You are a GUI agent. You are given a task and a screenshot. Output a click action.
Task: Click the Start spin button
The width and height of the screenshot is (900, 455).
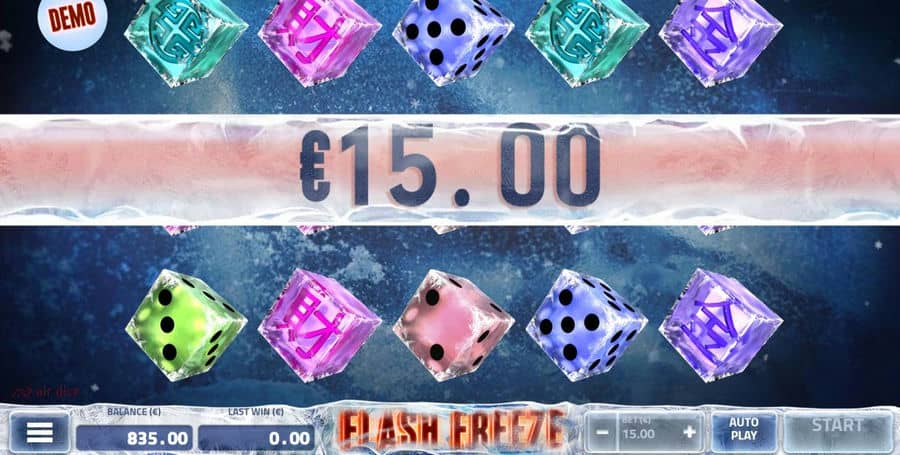pyautogui.click(x=837, y=429)
